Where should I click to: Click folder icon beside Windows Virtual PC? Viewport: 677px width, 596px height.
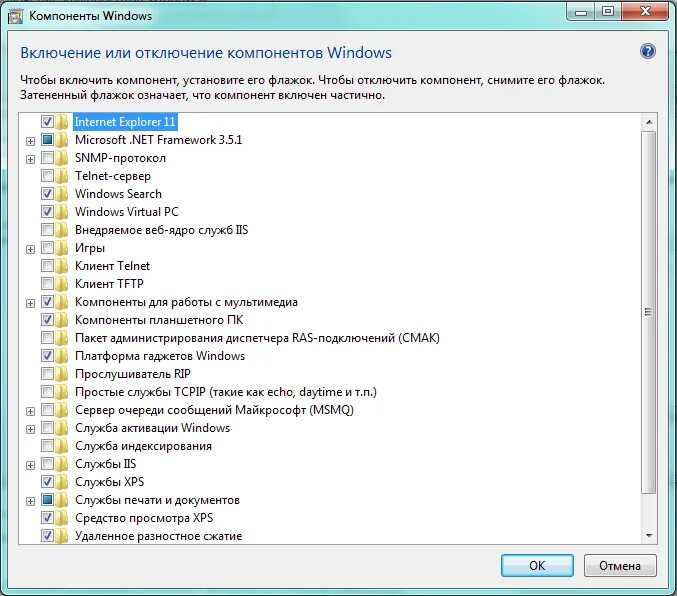62,212
